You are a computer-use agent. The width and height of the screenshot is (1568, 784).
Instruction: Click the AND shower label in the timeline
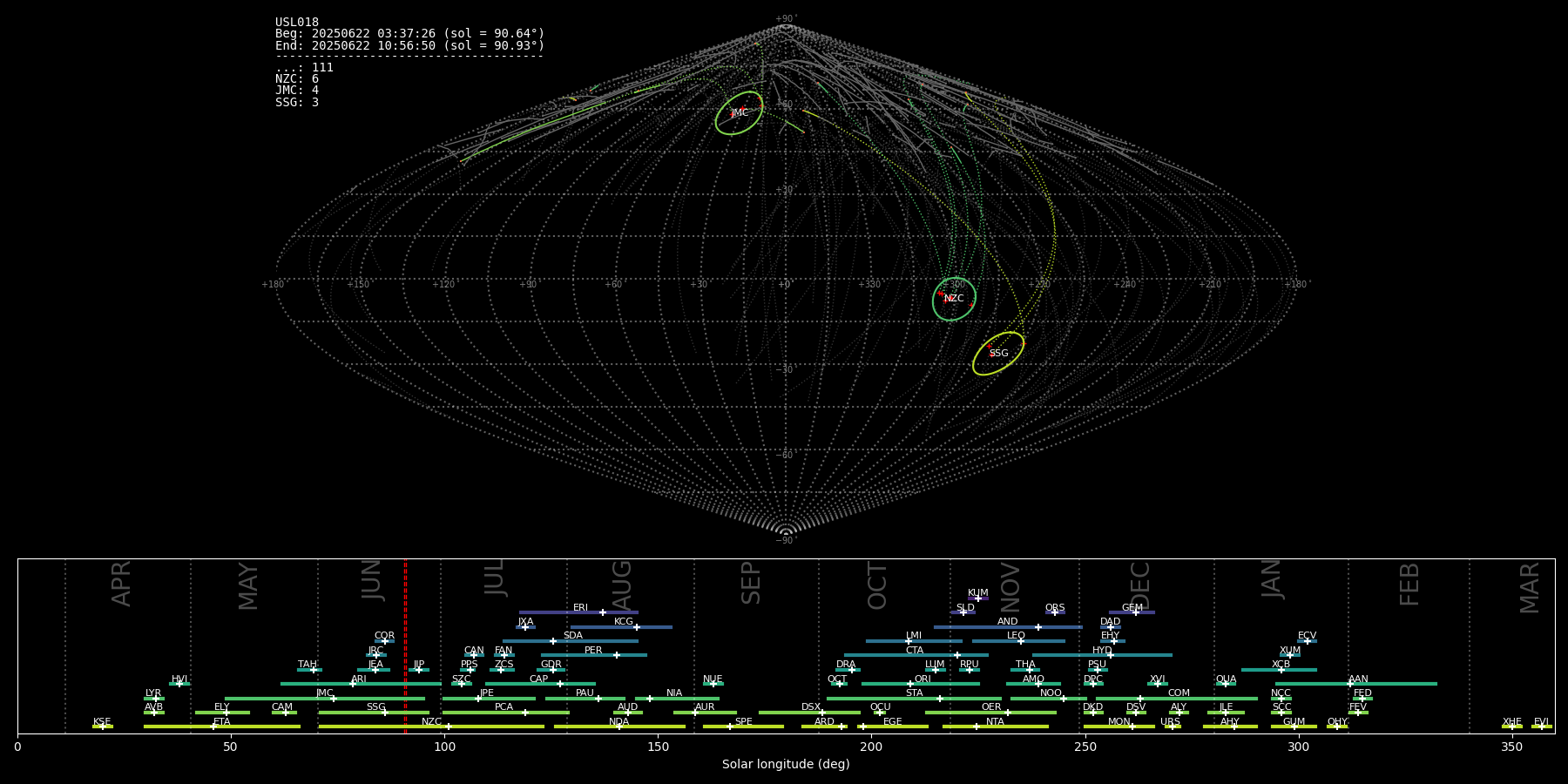1007,622
